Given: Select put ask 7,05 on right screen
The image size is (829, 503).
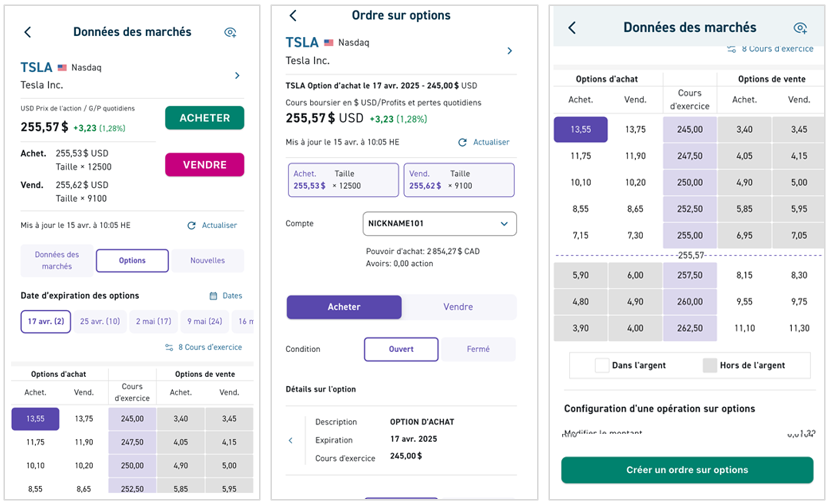Looking at the screenshot, I should [x=799, y=235].
